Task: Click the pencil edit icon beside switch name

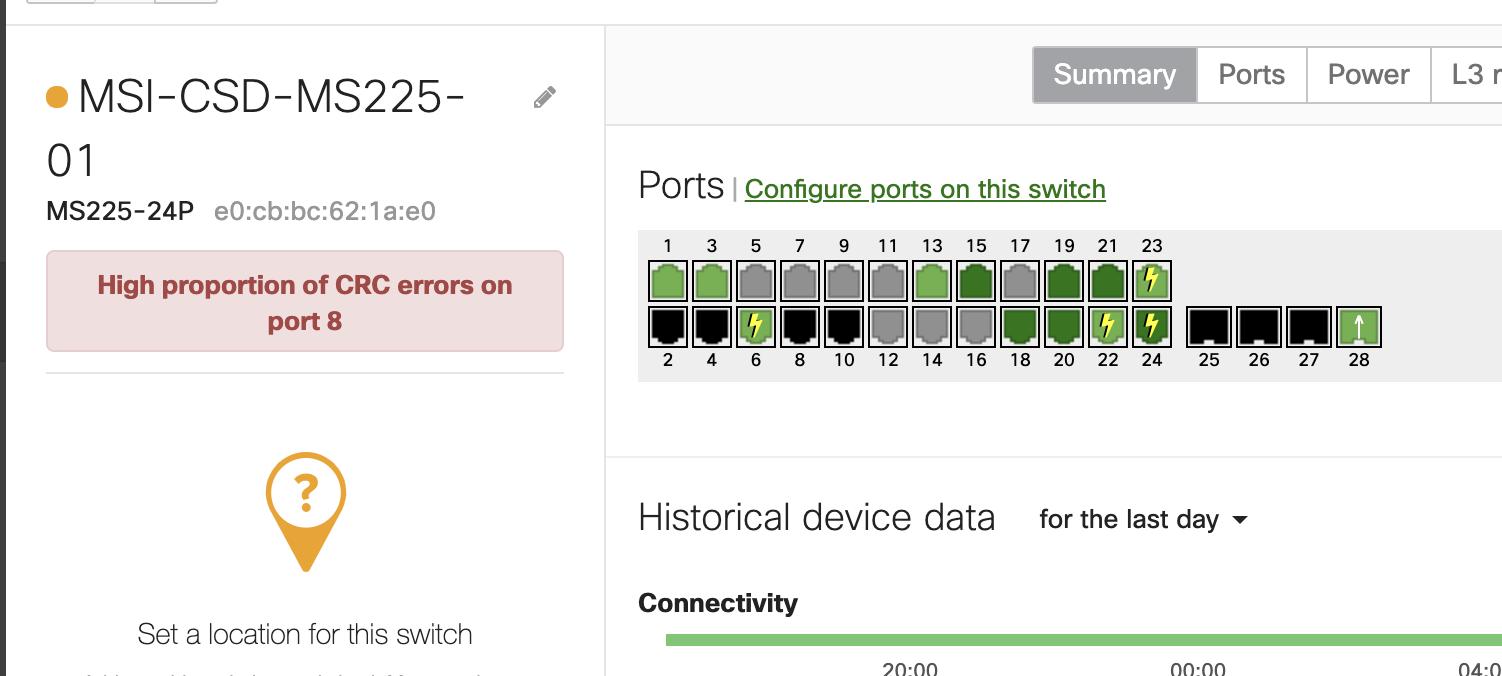Action: click(544, 97)
